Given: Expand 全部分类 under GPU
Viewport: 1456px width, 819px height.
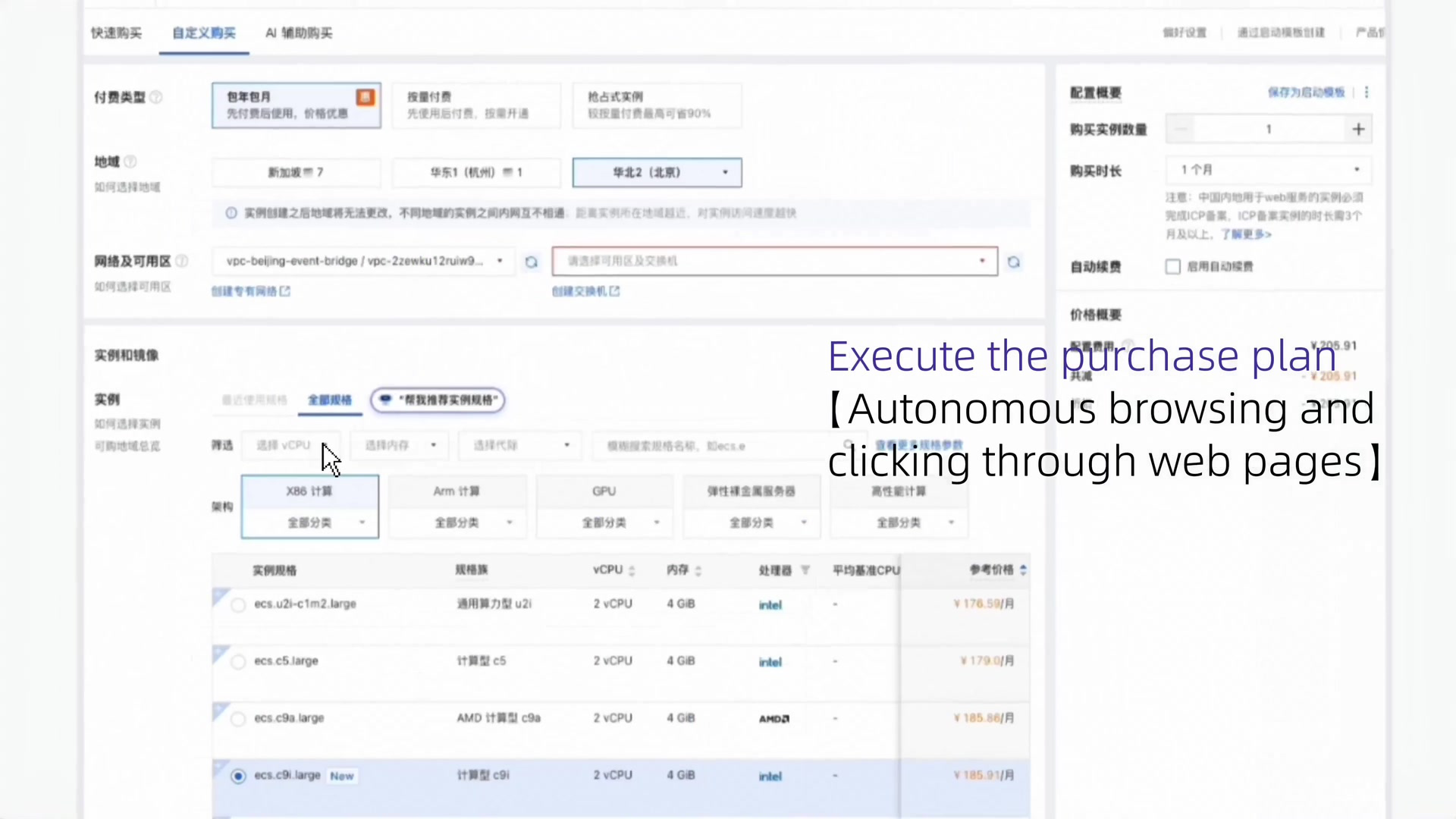Looking at the screenshot, I should [604, 523].
